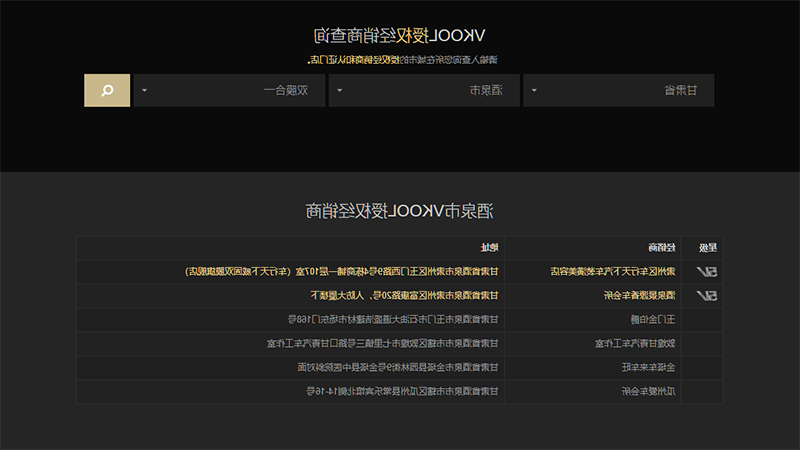The width and height of the screenshot is (800, 450).
Task: Click the 地址 column header
Action: [489, 248]
